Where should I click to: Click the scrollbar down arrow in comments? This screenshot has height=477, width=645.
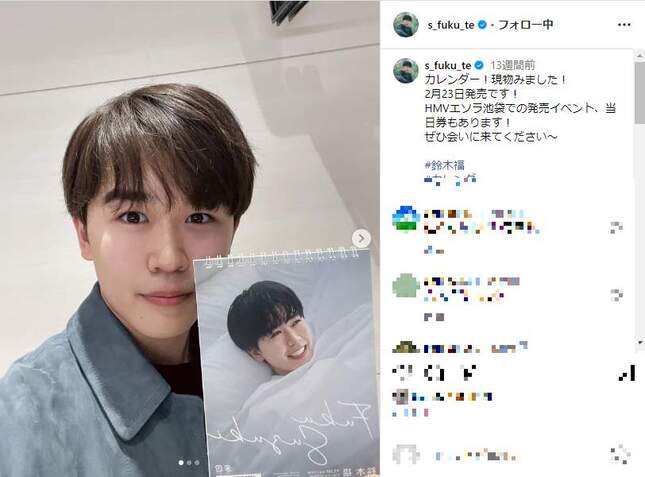pos(640,341)
